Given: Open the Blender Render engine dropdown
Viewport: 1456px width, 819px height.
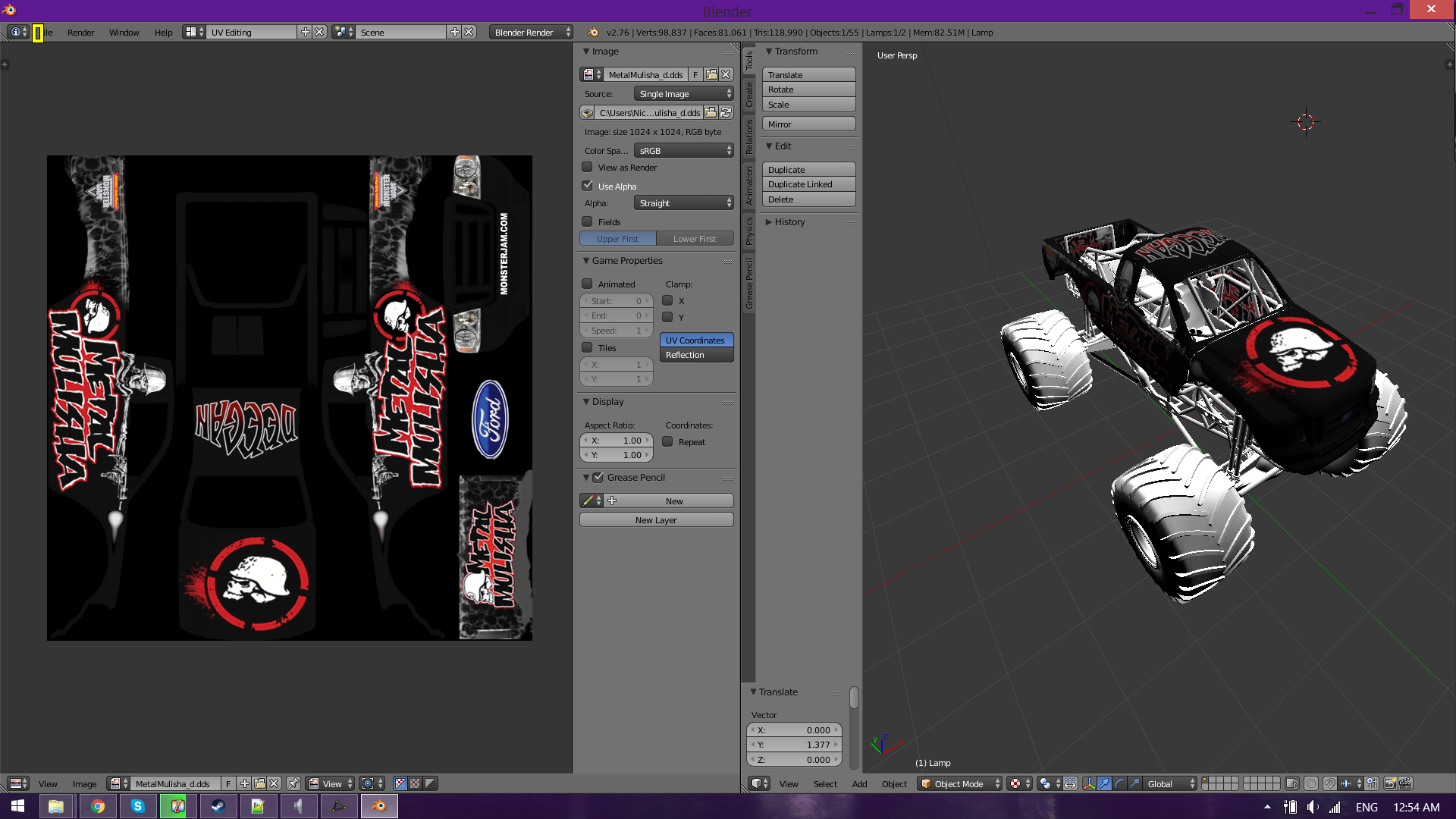Looking at the screenshot, I should (531, 32).
